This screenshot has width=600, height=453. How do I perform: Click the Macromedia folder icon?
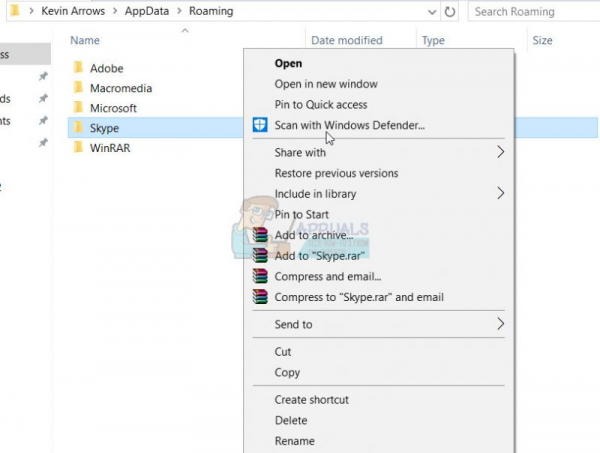[78, 88]
